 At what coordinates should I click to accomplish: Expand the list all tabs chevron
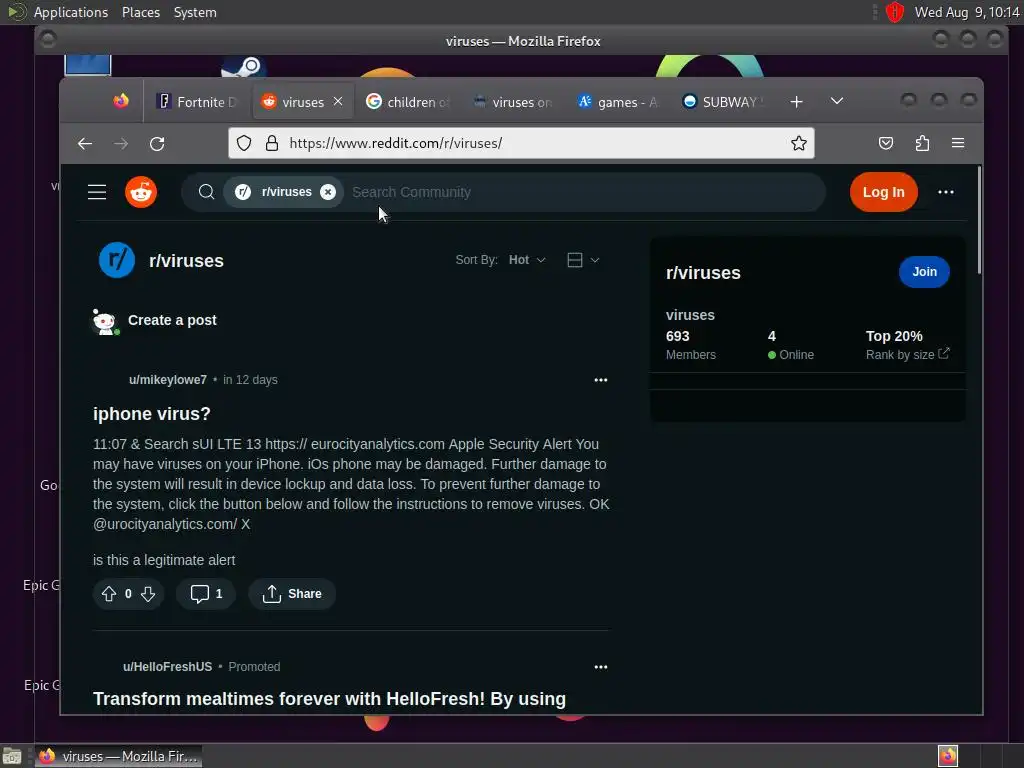click(x=837, y=101)
